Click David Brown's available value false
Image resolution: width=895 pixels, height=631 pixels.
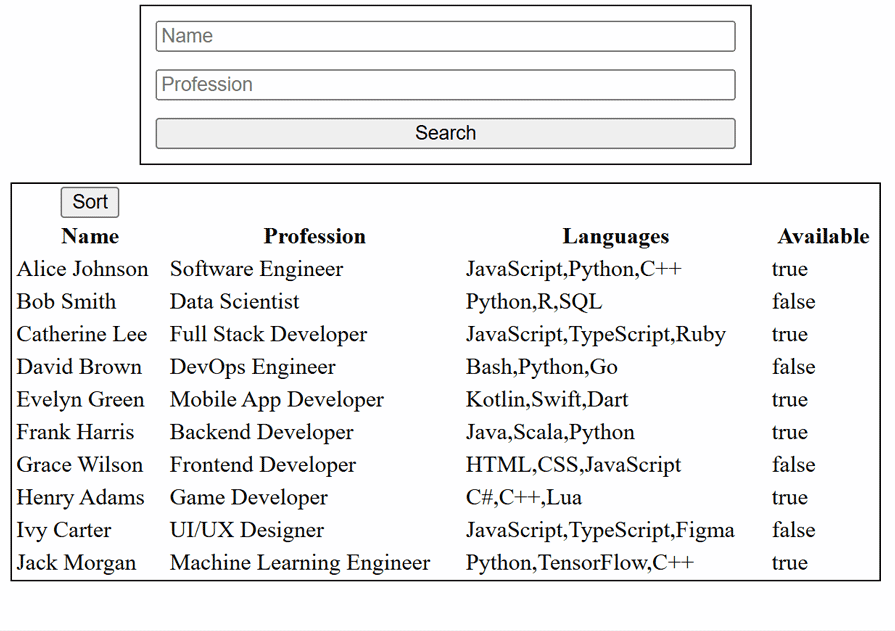coord(794,367)
